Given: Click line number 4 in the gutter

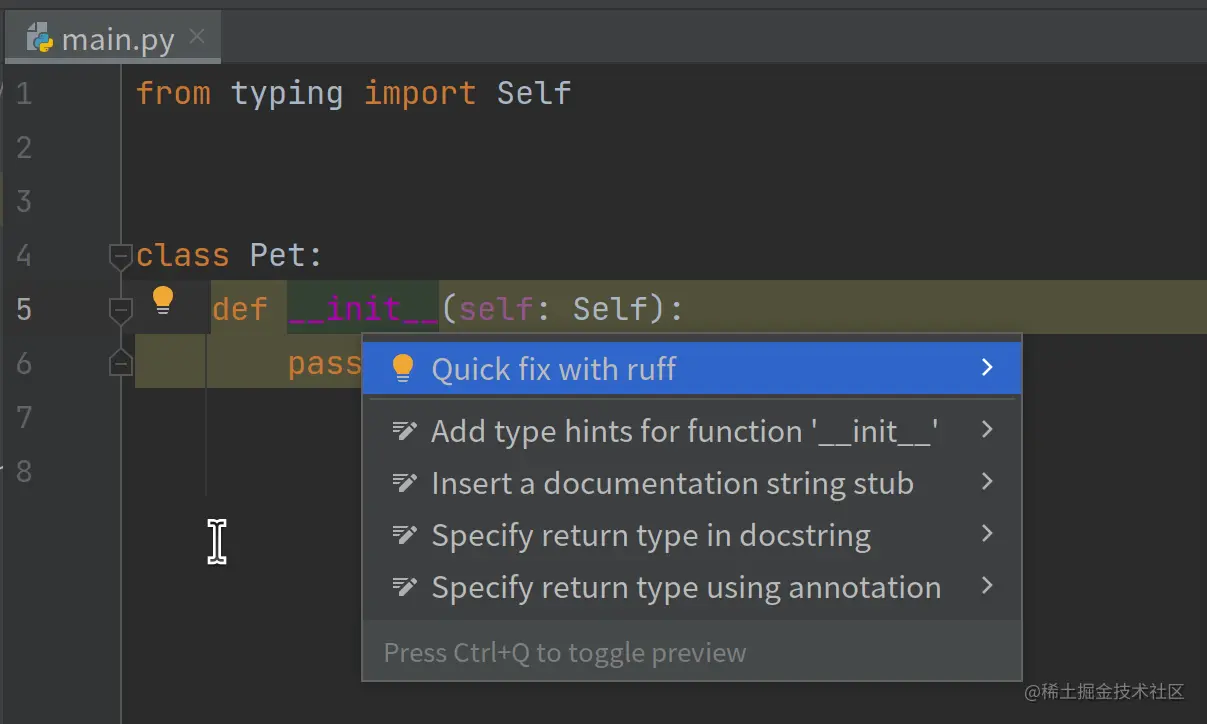Looking at the screenshot, I should [24, 255].
